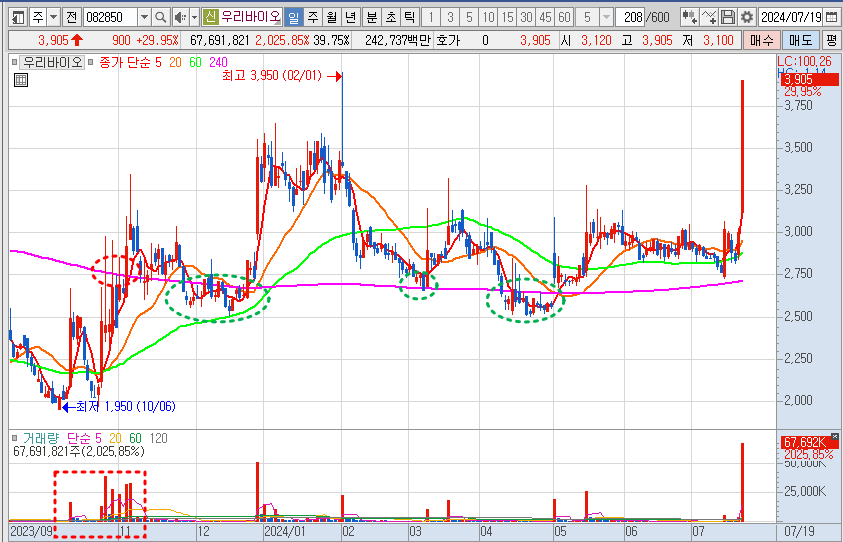Screen dimensions: 843x542
Task: Switch to yearly 년 chart period
Action: coord(350,18)
